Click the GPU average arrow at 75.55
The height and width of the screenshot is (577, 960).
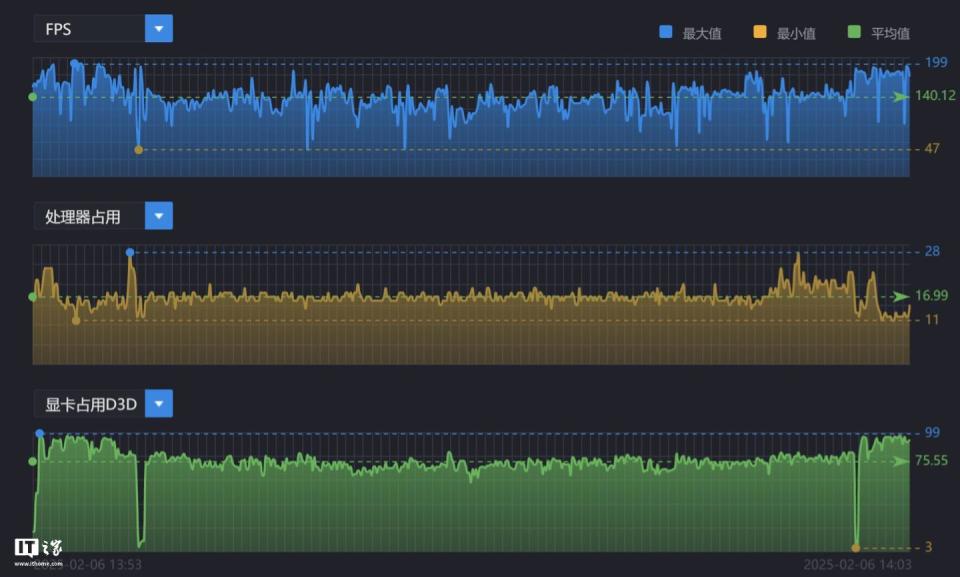903,461
